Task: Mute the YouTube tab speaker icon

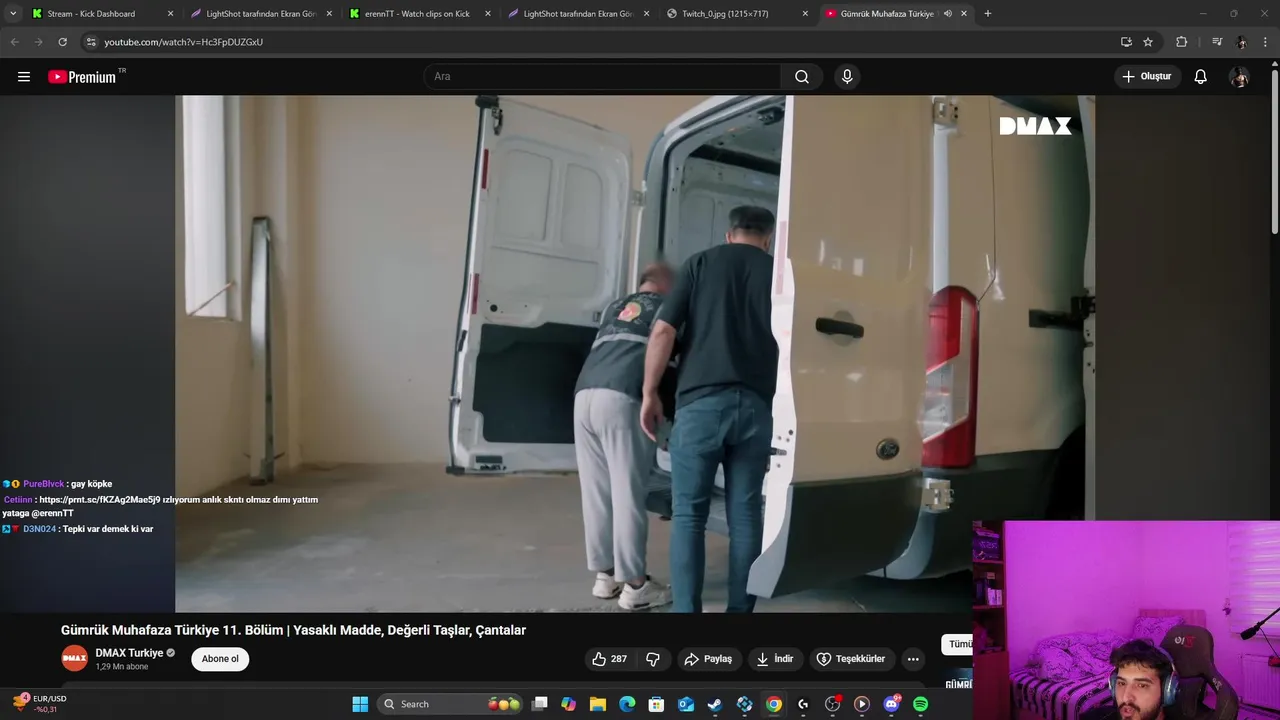Action: [947, 14]
